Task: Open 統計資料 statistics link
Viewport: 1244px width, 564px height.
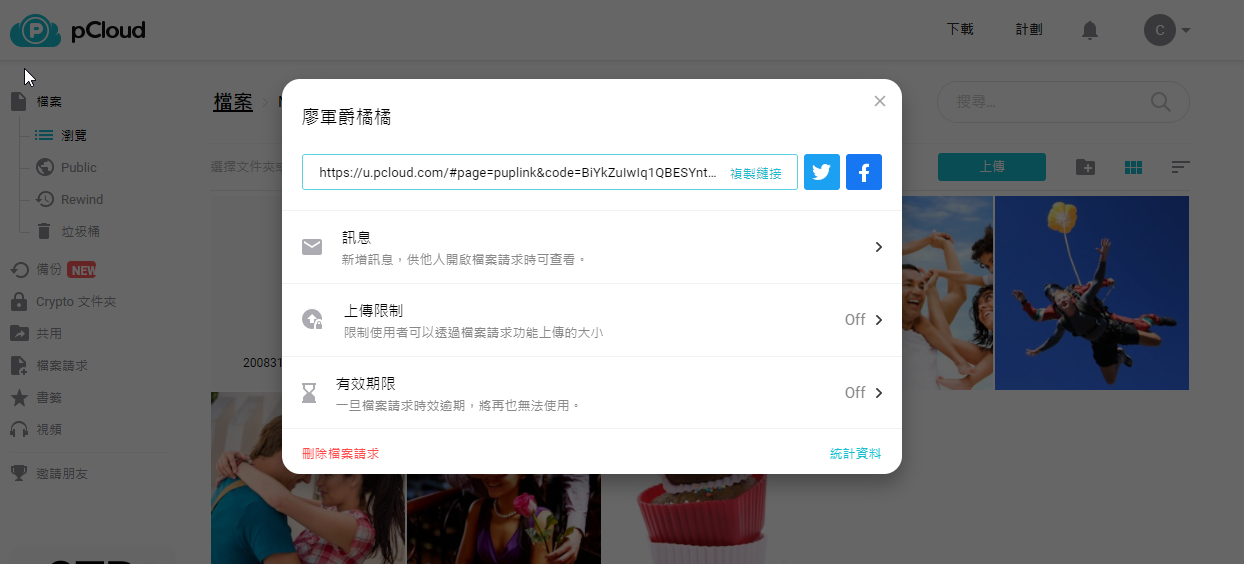Action: [855, 454]
